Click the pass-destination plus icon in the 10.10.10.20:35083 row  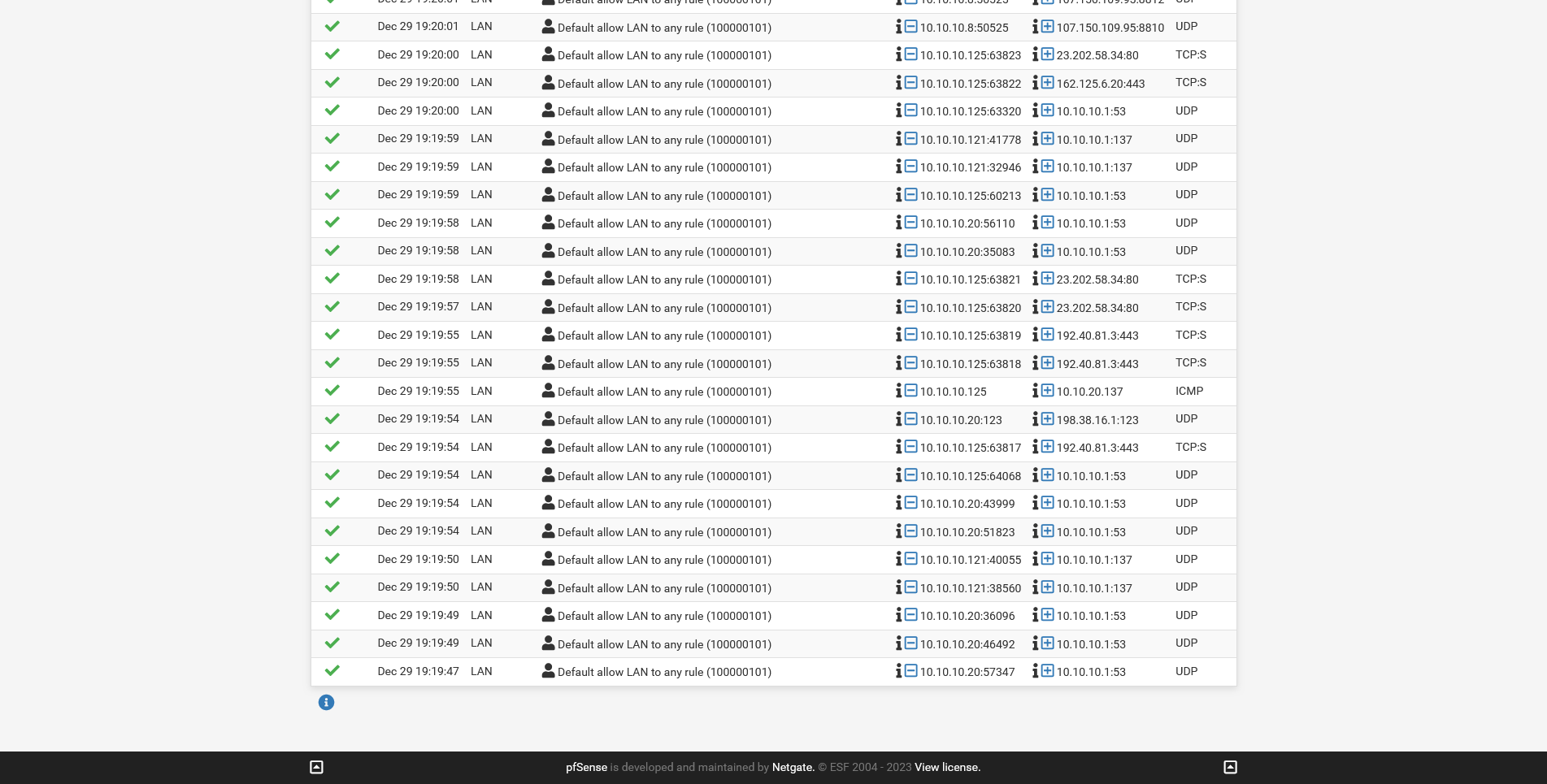[x=1048, y=251]
